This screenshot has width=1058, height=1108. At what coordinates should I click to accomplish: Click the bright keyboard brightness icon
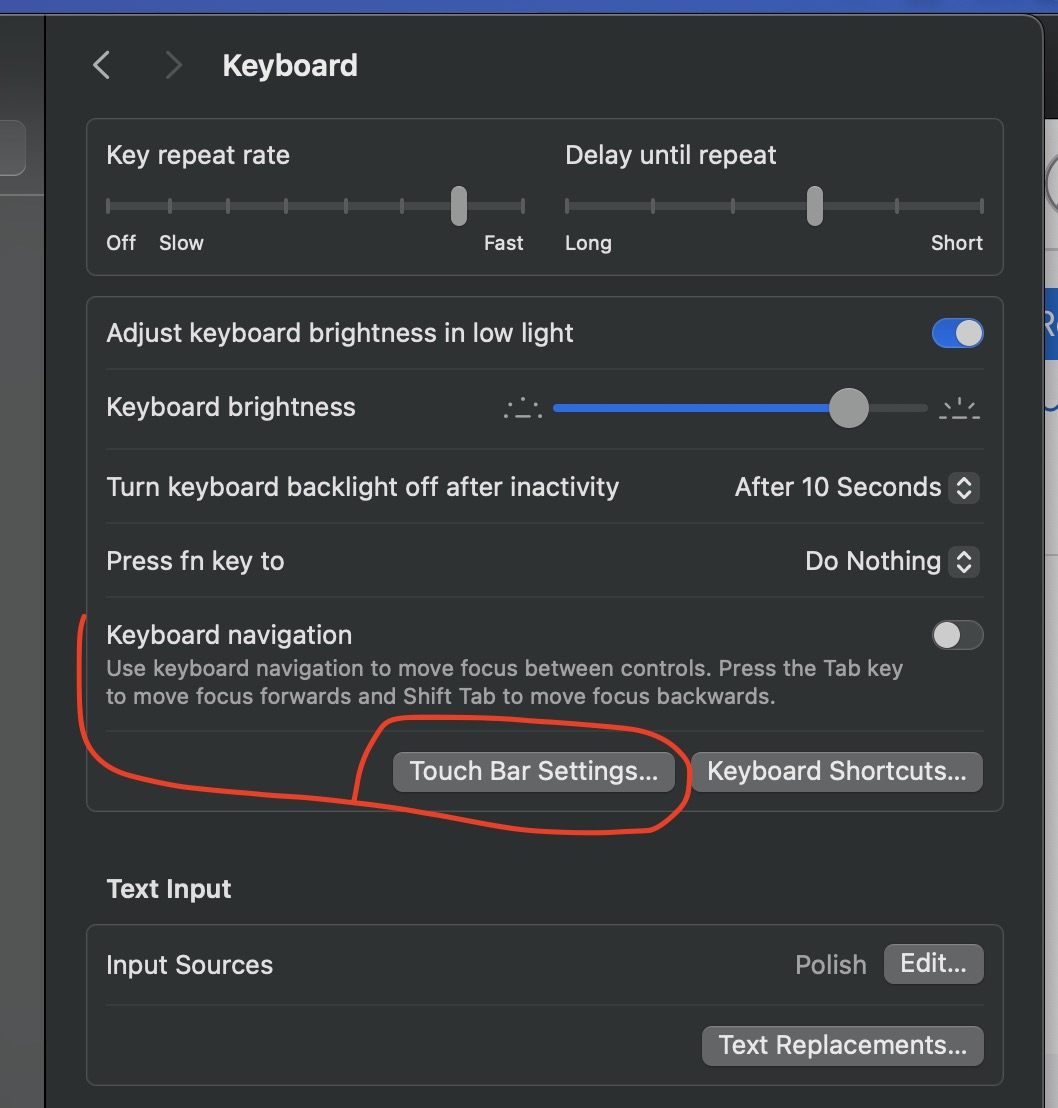tap(959, 408)
